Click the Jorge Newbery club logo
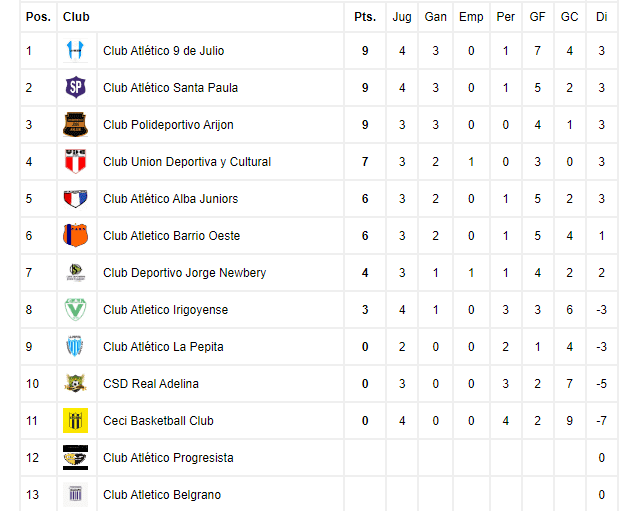This screenshot has height=511, width=637. [76, 273]
